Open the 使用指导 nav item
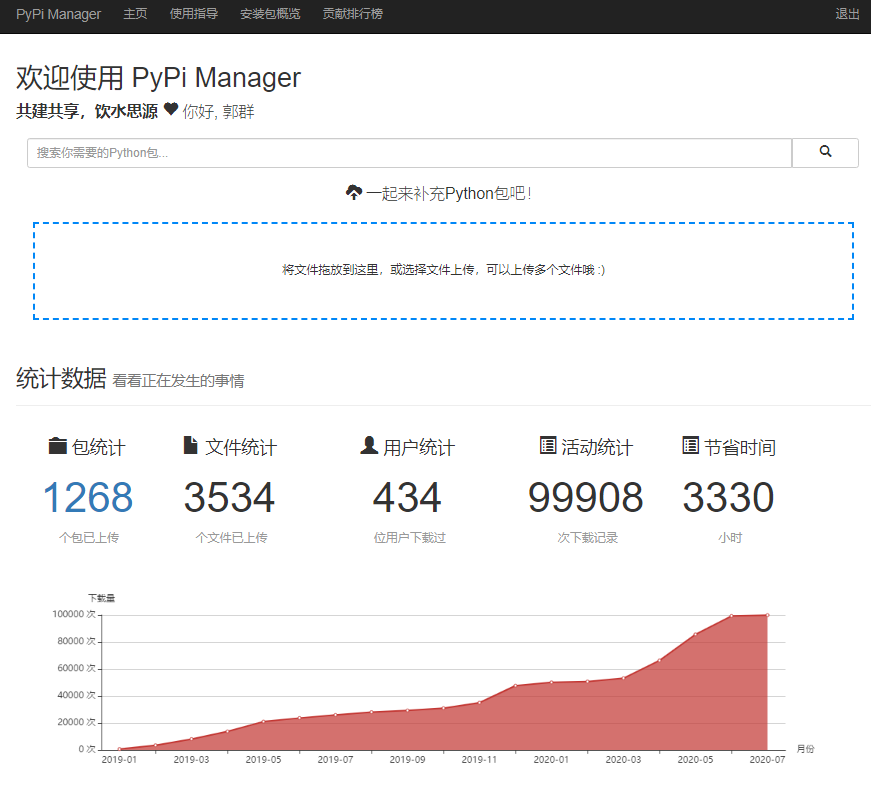 194,14
